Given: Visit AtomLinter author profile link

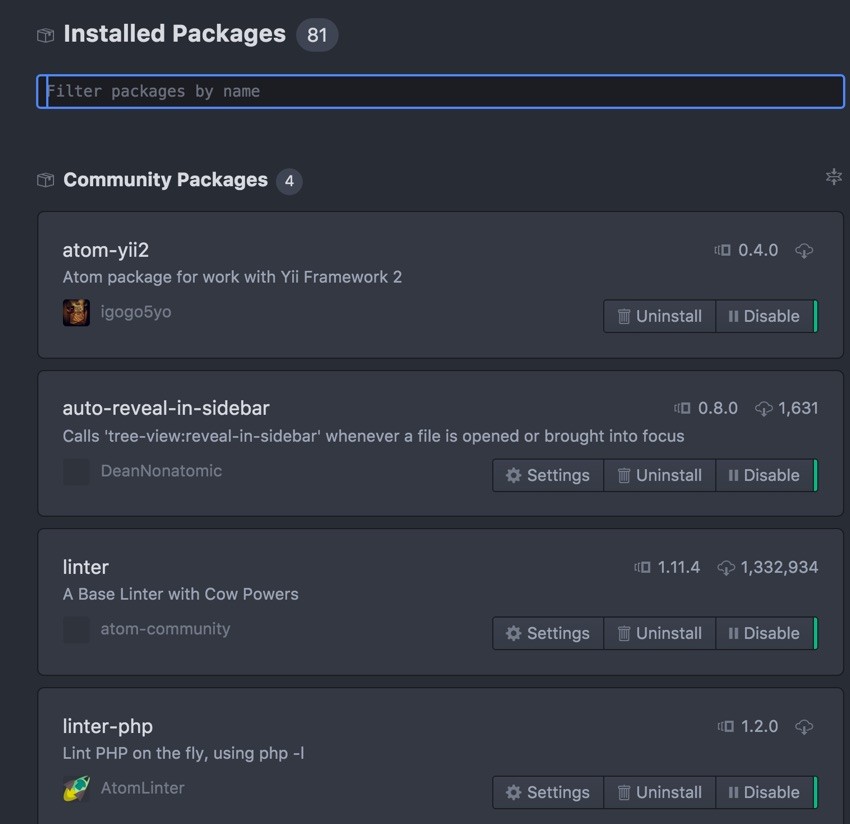Looking at the screenshot, I should tap(143, 788).
